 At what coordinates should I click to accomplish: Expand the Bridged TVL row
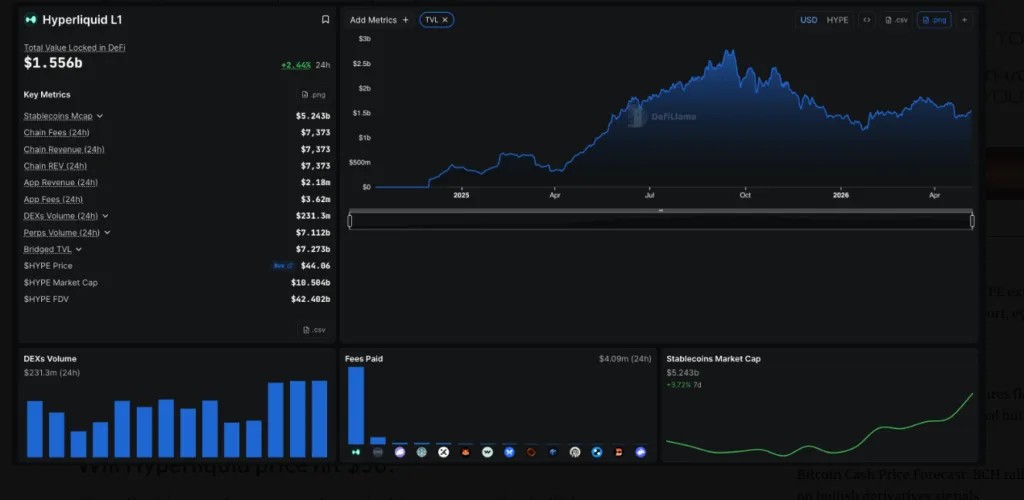coord(78,249)
